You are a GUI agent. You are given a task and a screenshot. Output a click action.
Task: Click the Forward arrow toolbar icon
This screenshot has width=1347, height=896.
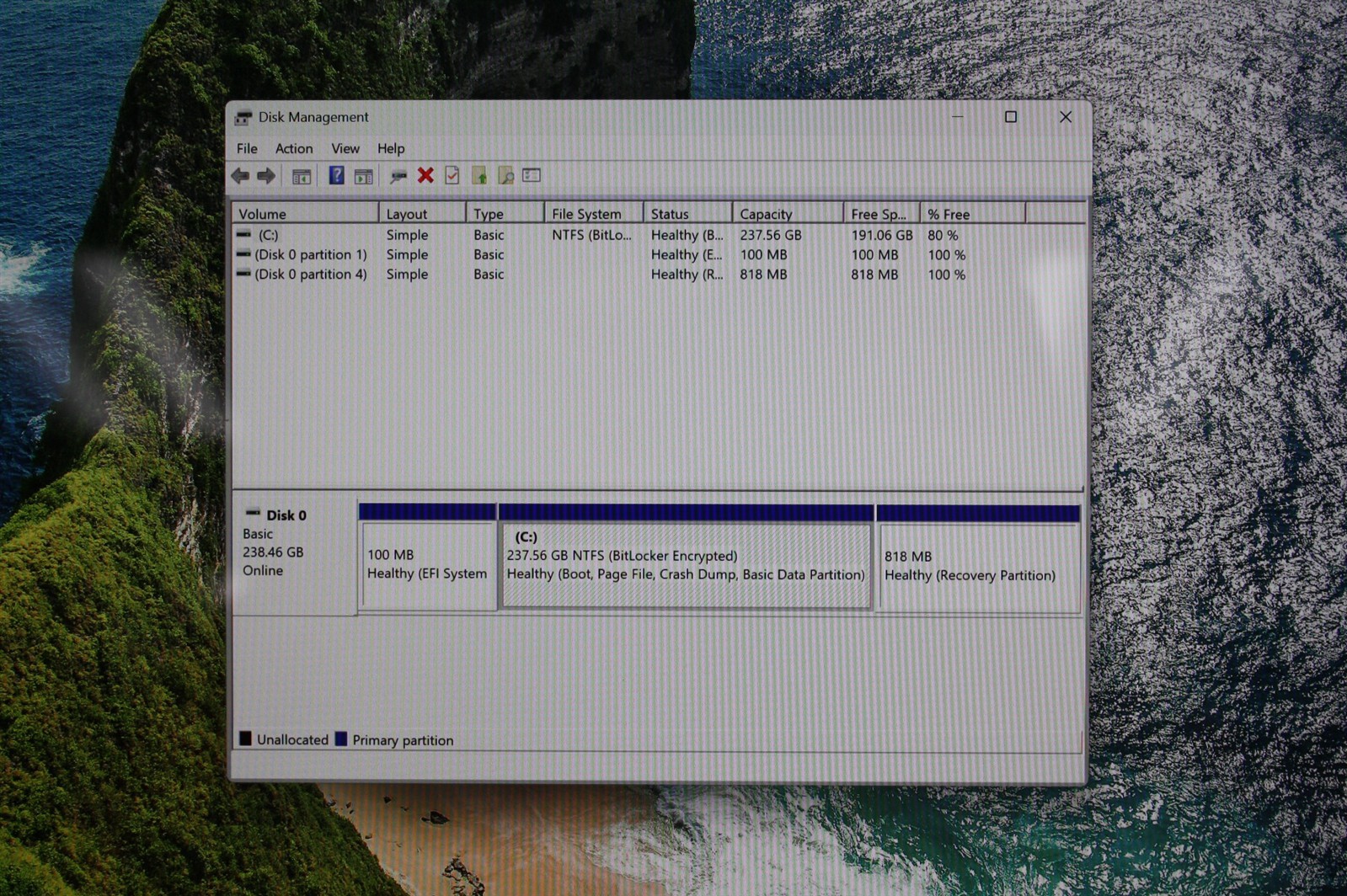(266, 175)
